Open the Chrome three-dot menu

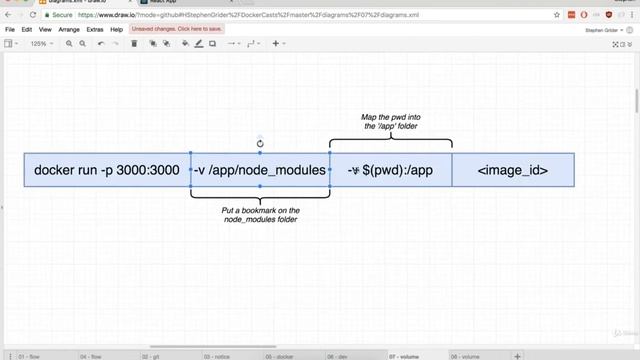click(633, 15)
